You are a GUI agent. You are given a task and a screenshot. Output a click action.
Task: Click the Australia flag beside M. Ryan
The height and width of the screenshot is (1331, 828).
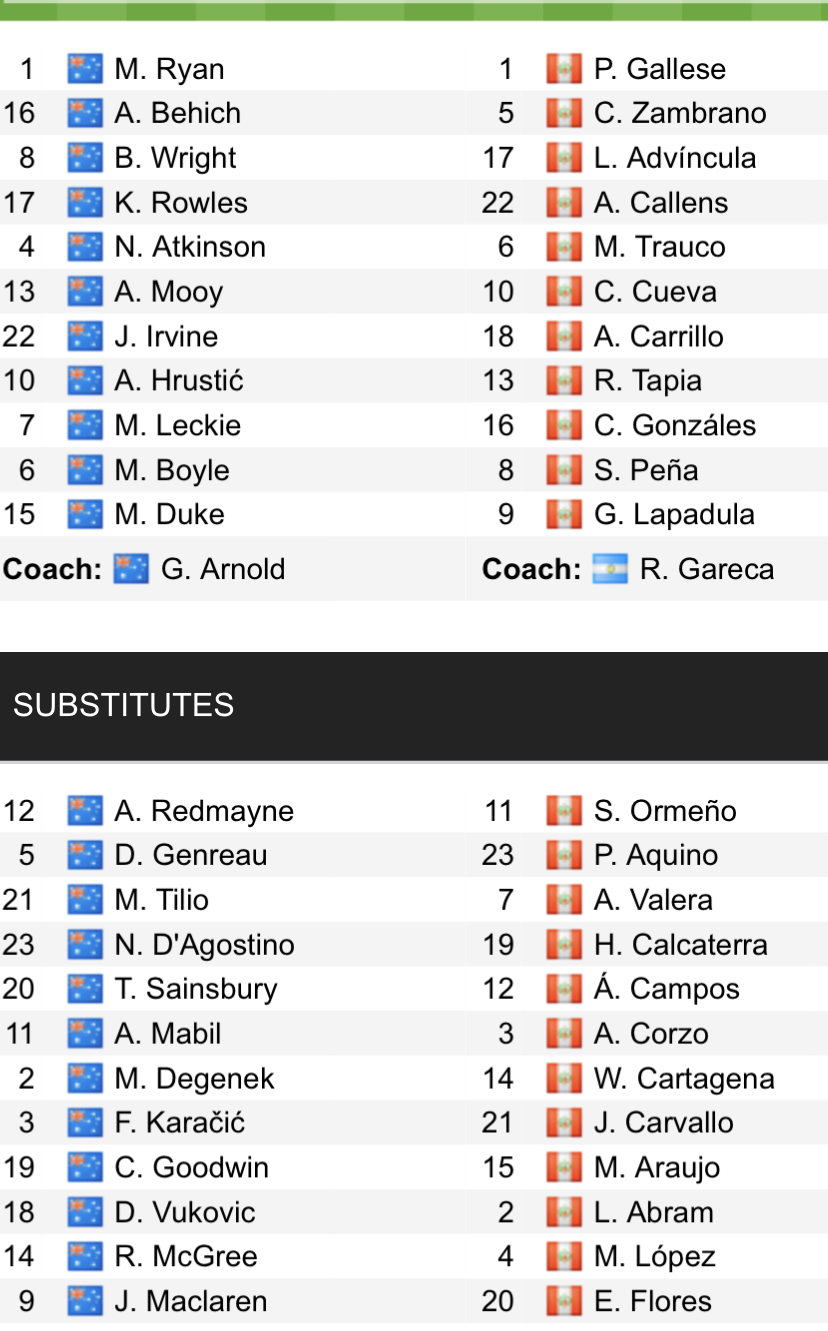click(x=85, y=69)
